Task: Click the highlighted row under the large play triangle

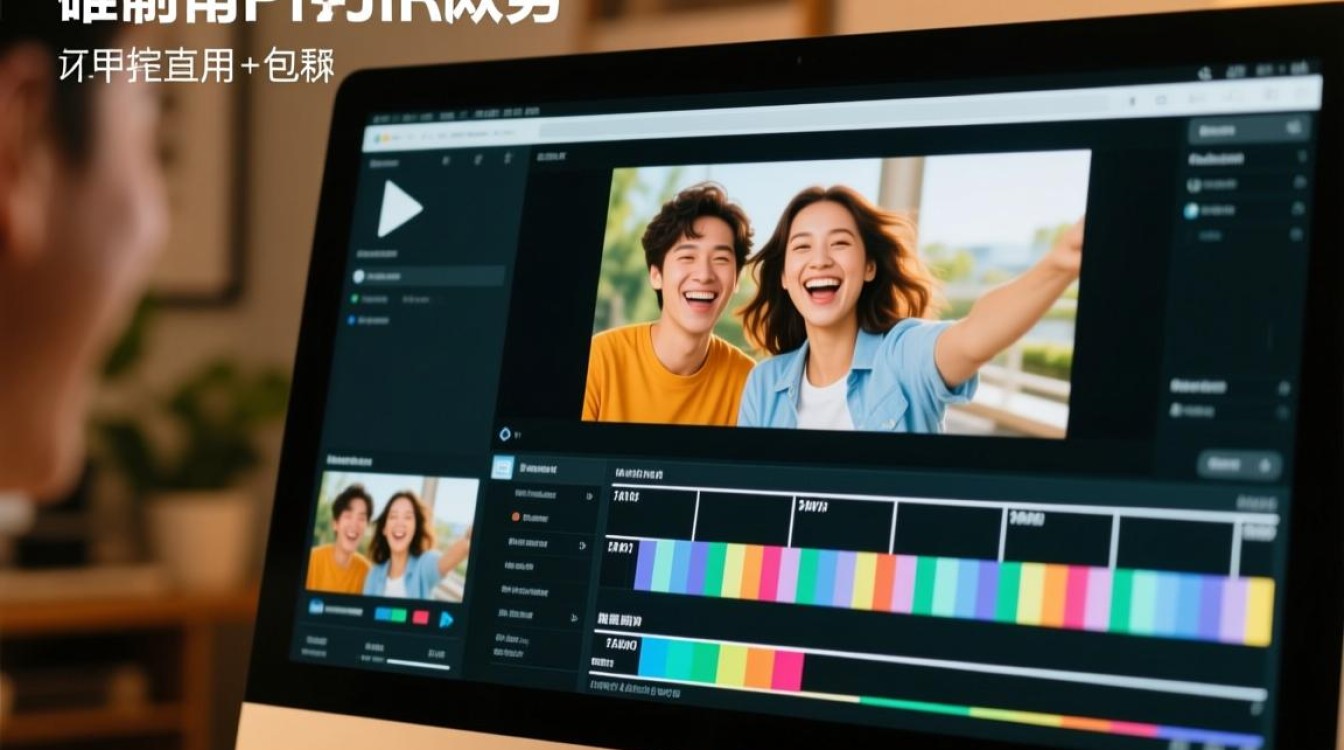Action: 428,276
